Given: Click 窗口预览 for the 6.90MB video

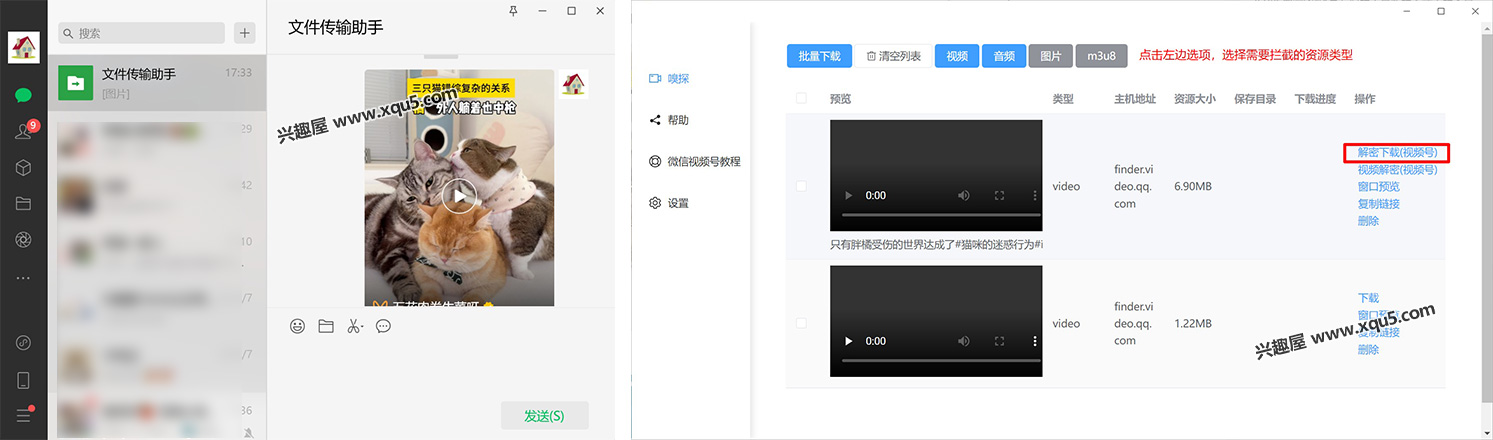Looking at the screenshot, I should click(1378, 187).
